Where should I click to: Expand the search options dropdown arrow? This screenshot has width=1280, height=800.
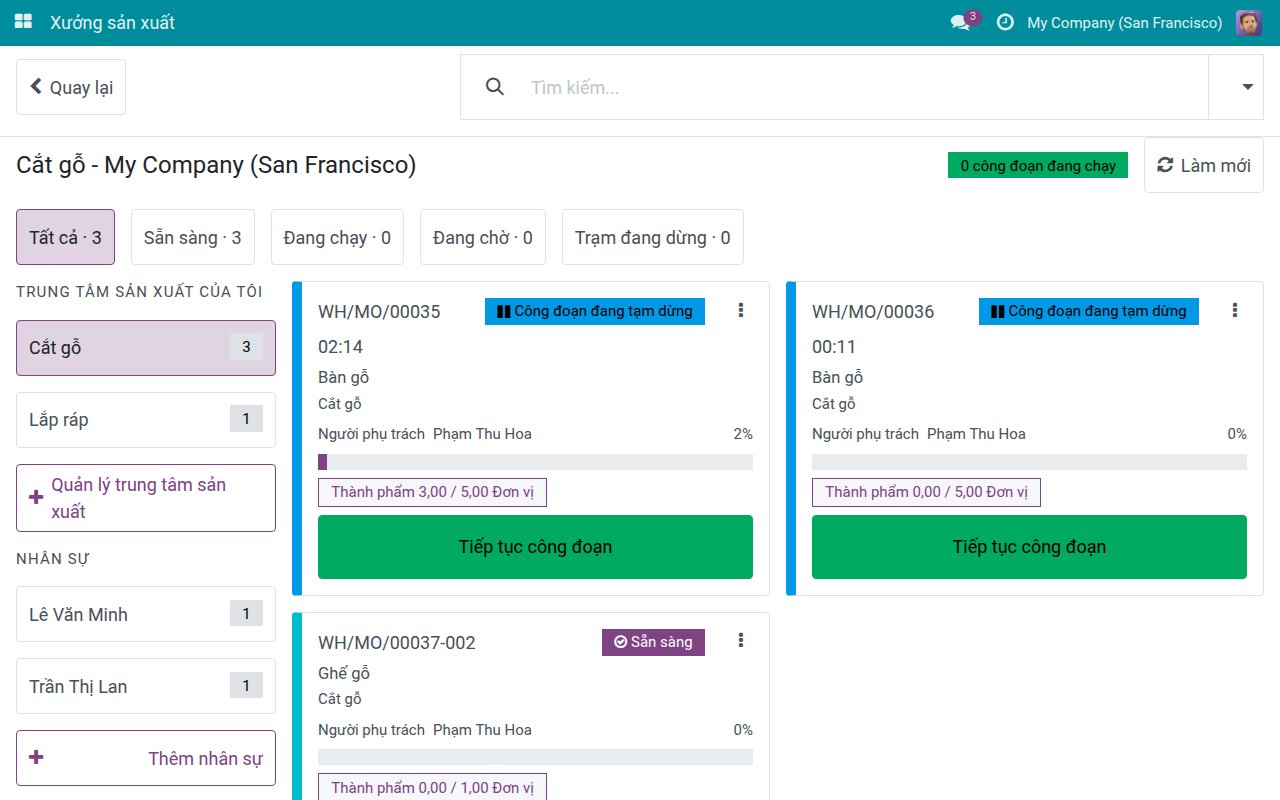point(1248,87)
